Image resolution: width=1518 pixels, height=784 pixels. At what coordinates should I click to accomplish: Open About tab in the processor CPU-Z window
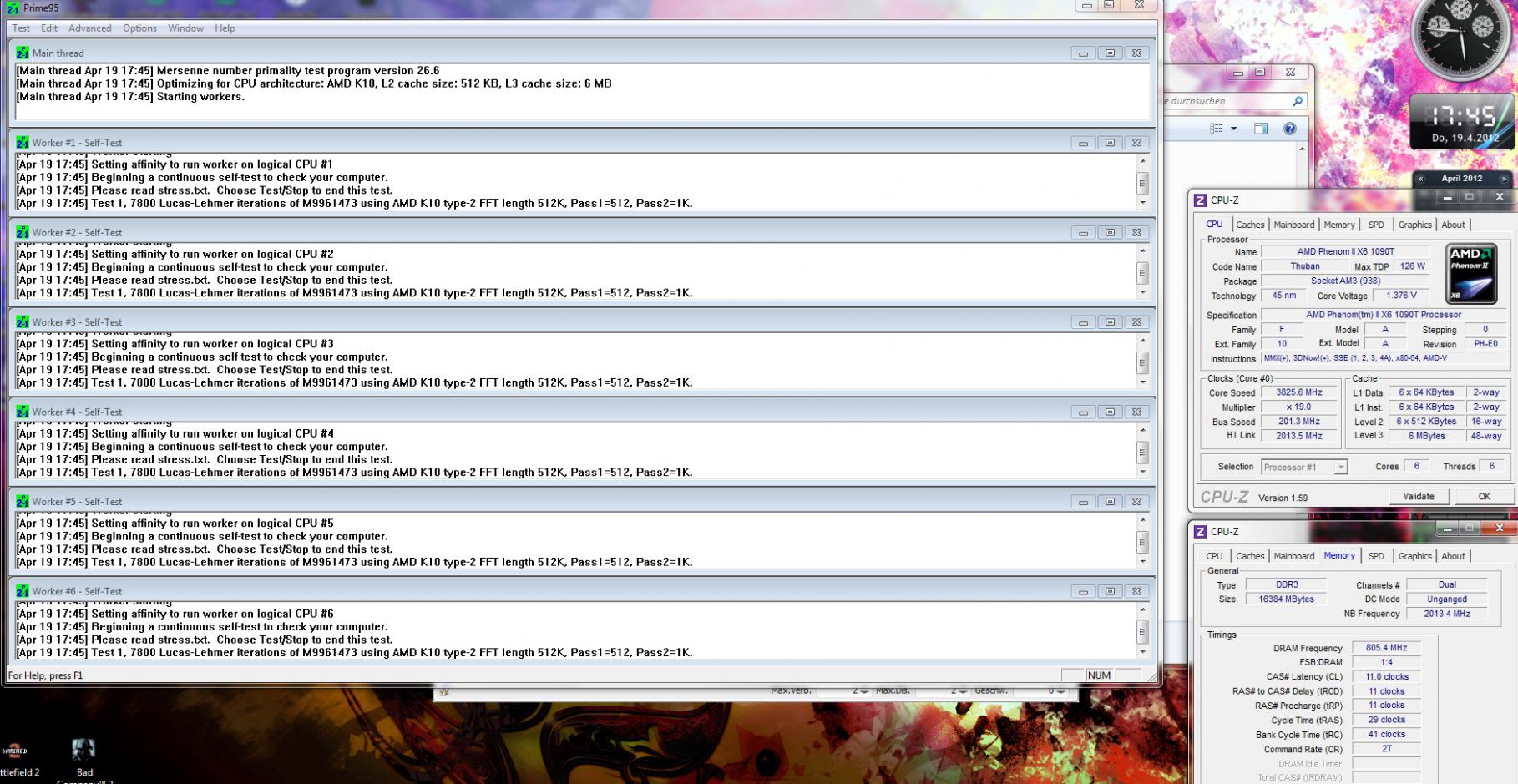[x=1453, y=225]
